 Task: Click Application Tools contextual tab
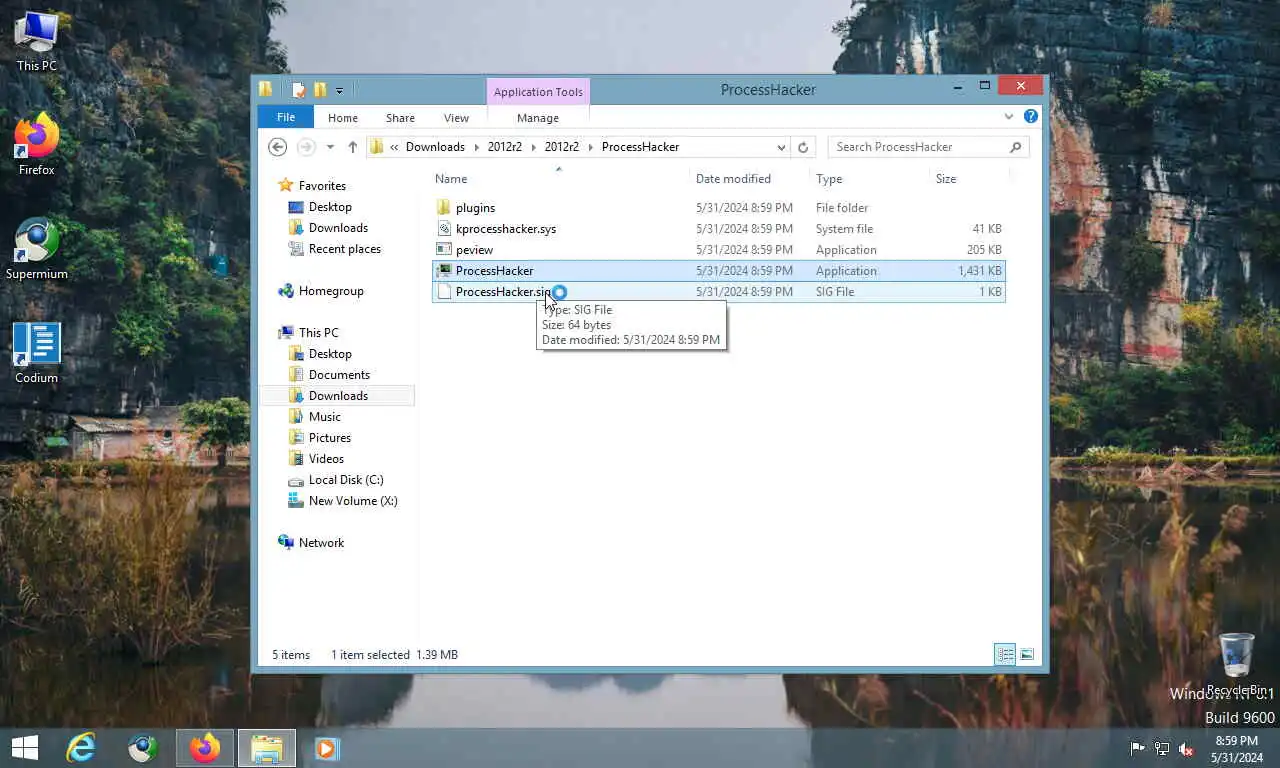pos(538,92)
